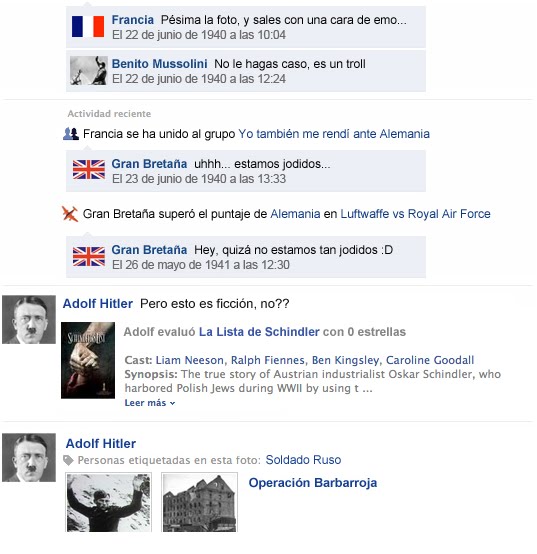
Task: Open the photo of the soldier with raised arms
Action: click(108, 502)
